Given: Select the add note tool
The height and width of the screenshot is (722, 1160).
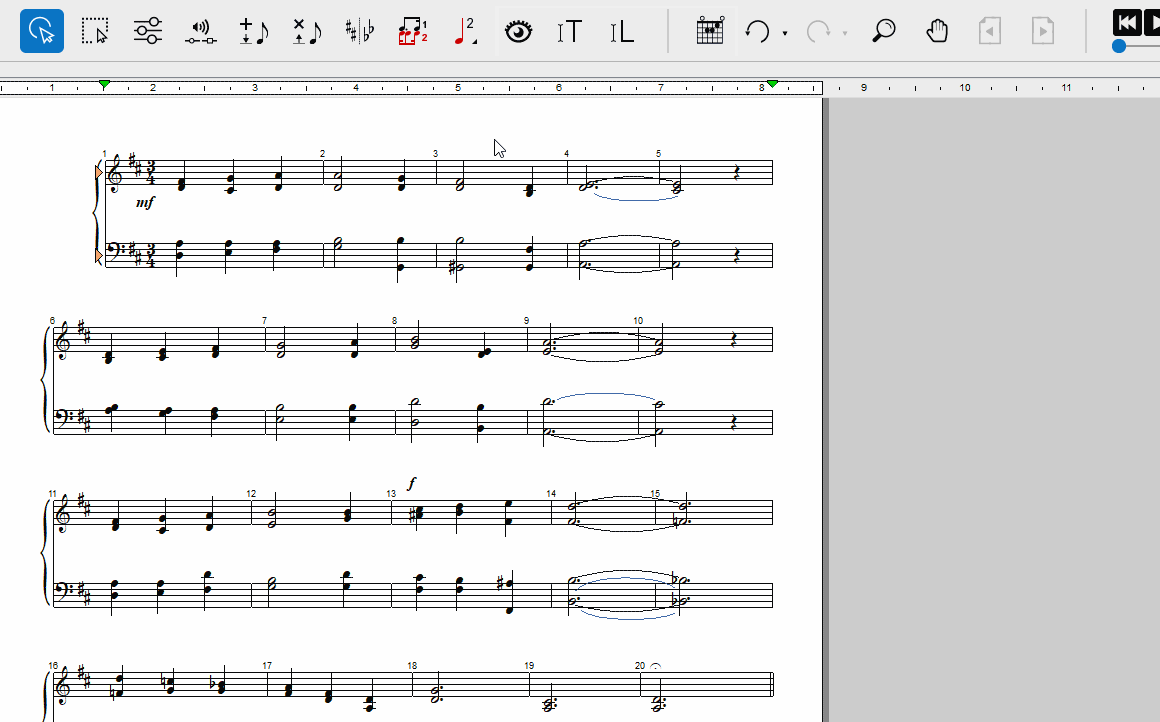Looking at the screenshot, I should pos(254,31).
